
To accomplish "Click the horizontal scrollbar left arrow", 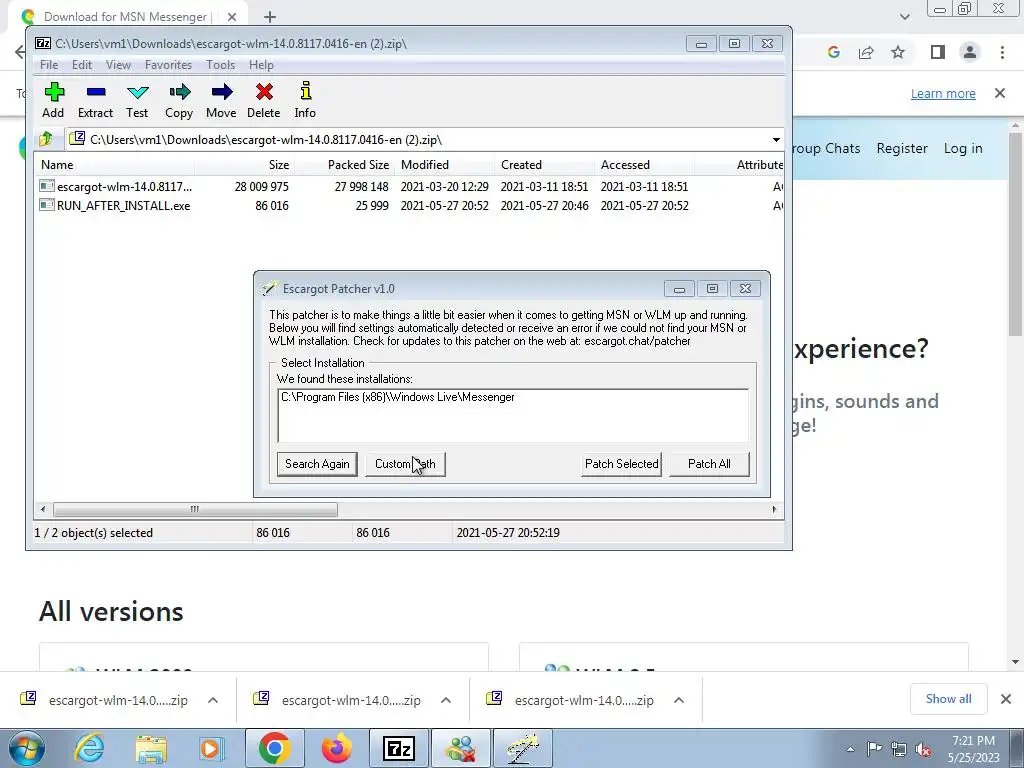I will [x=43, y=509].
